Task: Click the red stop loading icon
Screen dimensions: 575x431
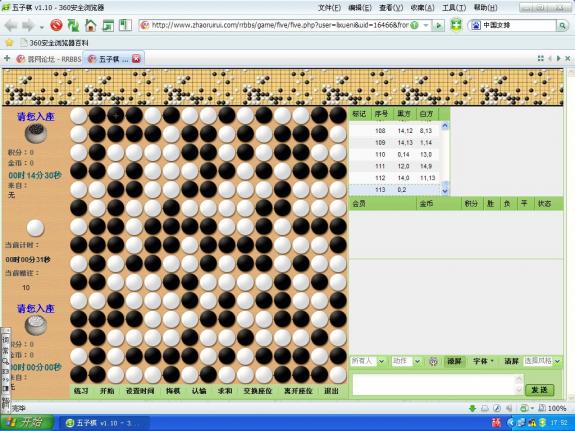Action: tap(56, 25)
